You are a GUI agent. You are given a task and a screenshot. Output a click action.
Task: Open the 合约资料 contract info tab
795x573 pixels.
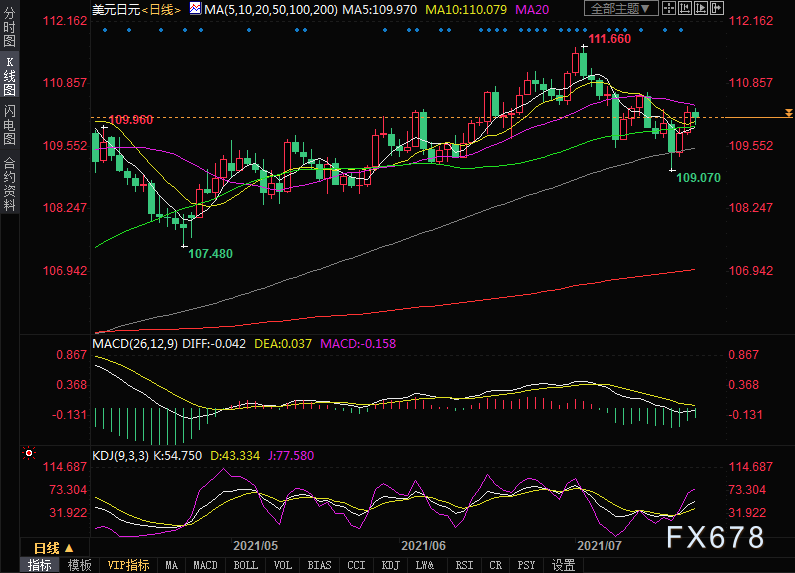pos(9,185)
